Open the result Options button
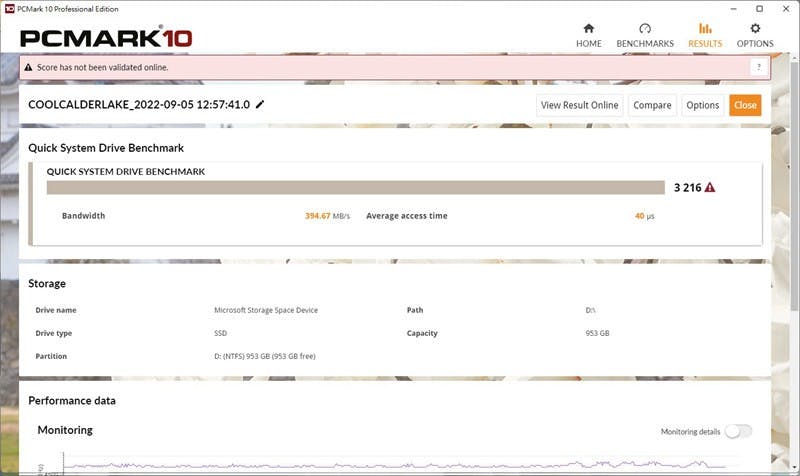The width and height of the screenshot is (800, 476). pyautogui.click(x=703, y=105)
